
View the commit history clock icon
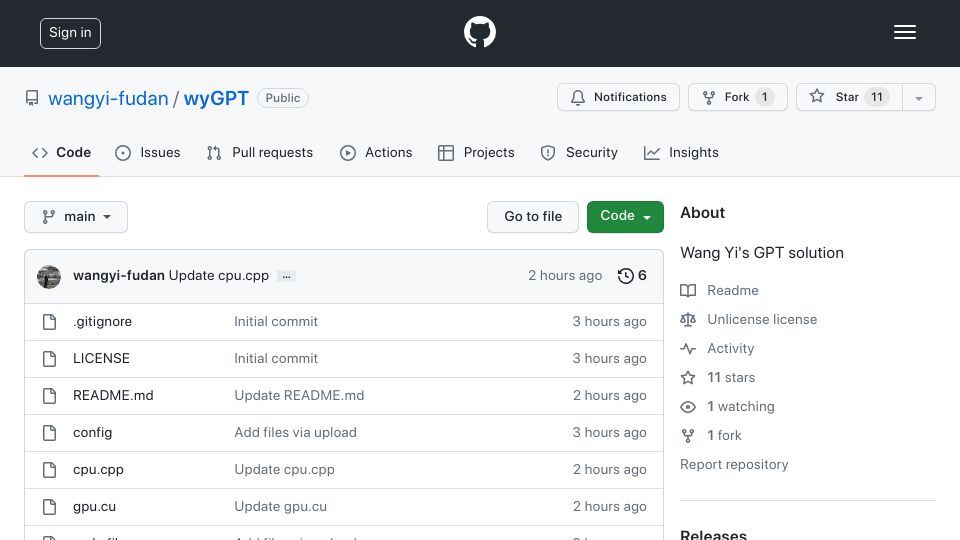pyautogui.click(x=625, y=276)
